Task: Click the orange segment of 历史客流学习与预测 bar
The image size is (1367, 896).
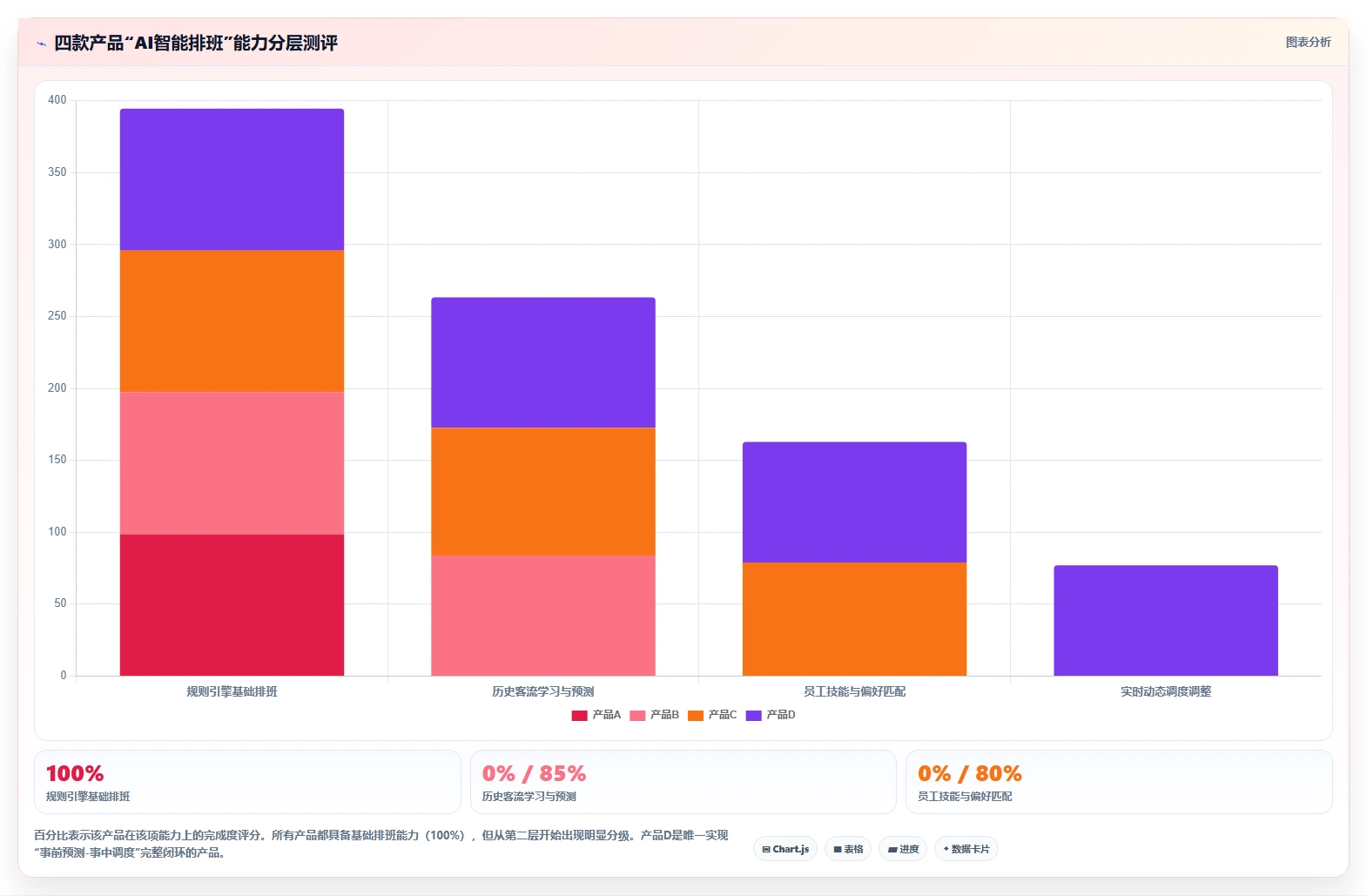Action: pyautogui.click(x=543, y=492)
